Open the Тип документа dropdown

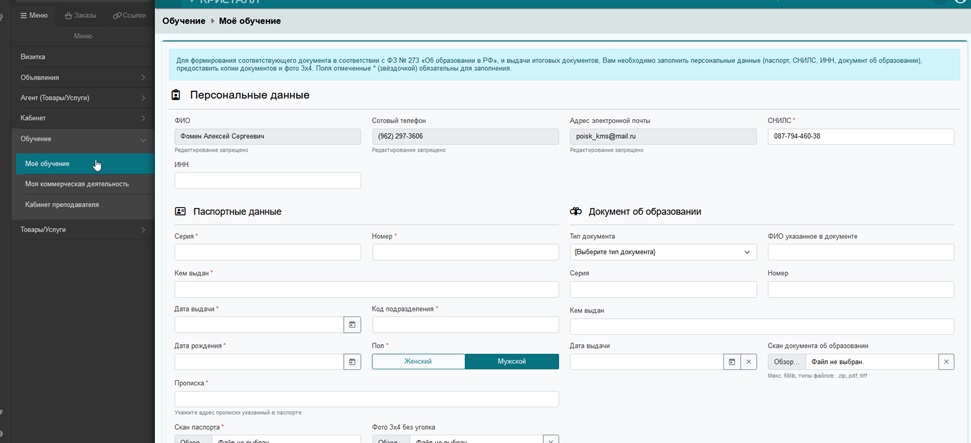(663, 252)
